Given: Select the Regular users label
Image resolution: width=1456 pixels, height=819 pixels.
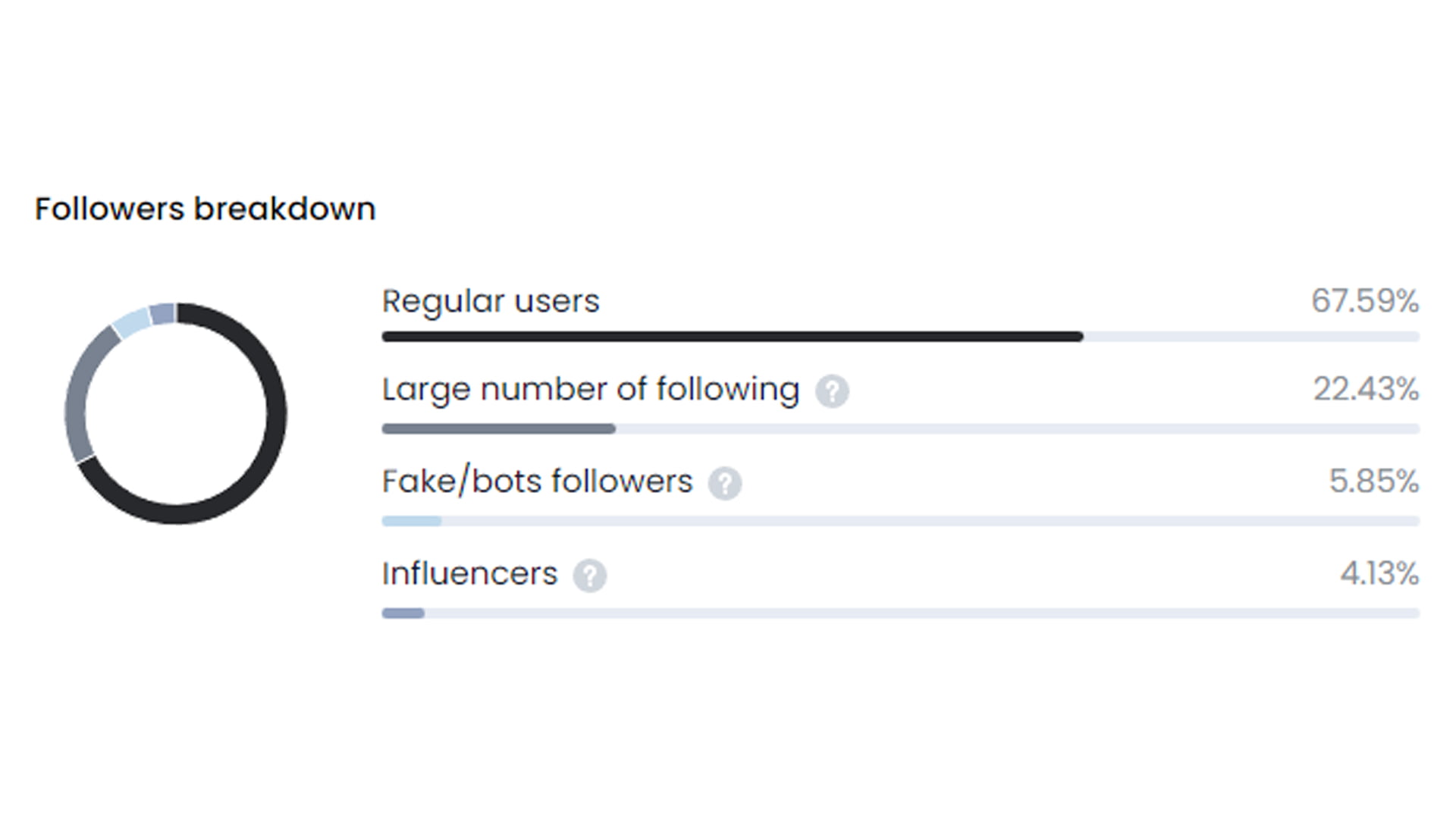Looking at the screenshot, I should 491,301.
